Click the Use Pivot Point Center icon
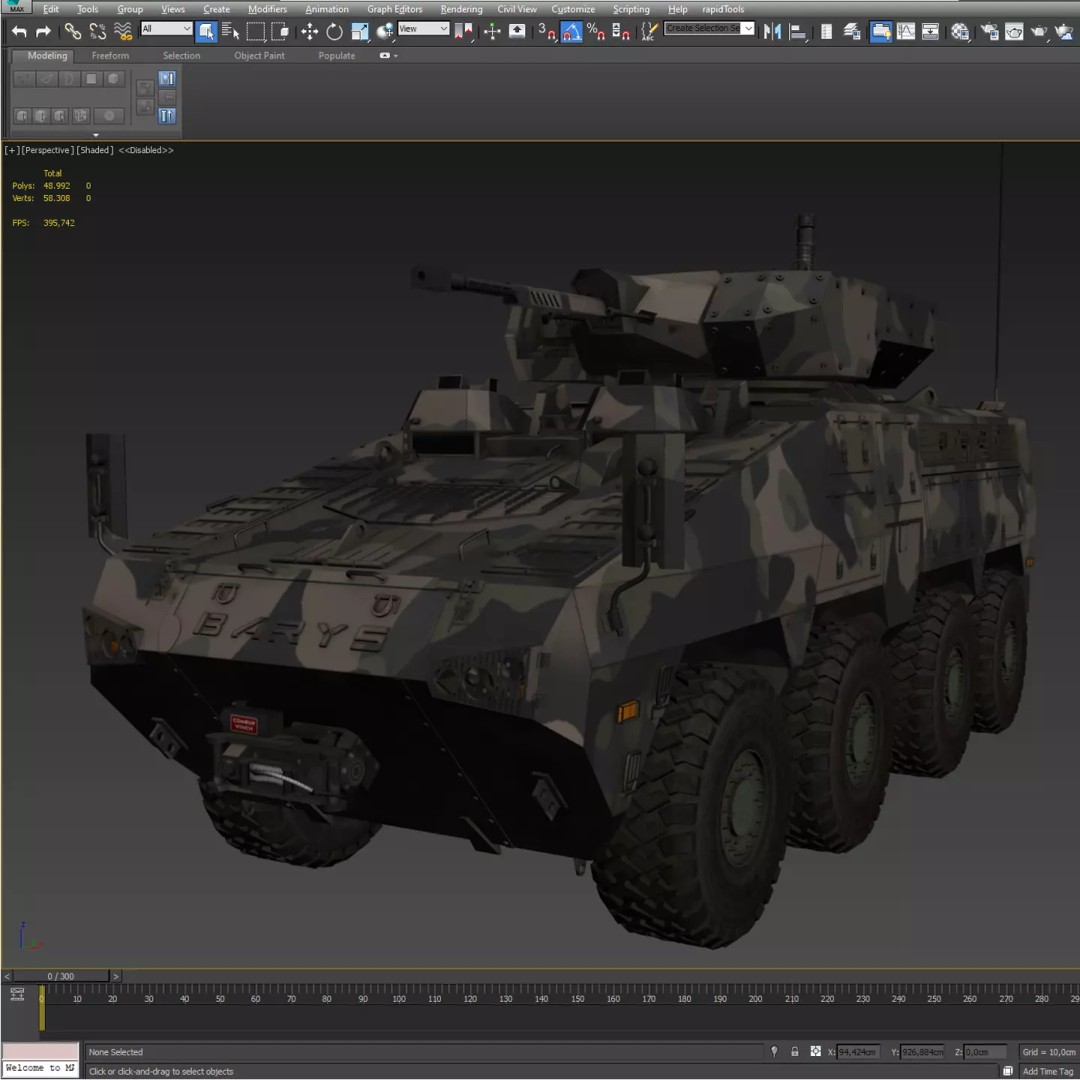1080x1080 pixels. coord(464,32)
